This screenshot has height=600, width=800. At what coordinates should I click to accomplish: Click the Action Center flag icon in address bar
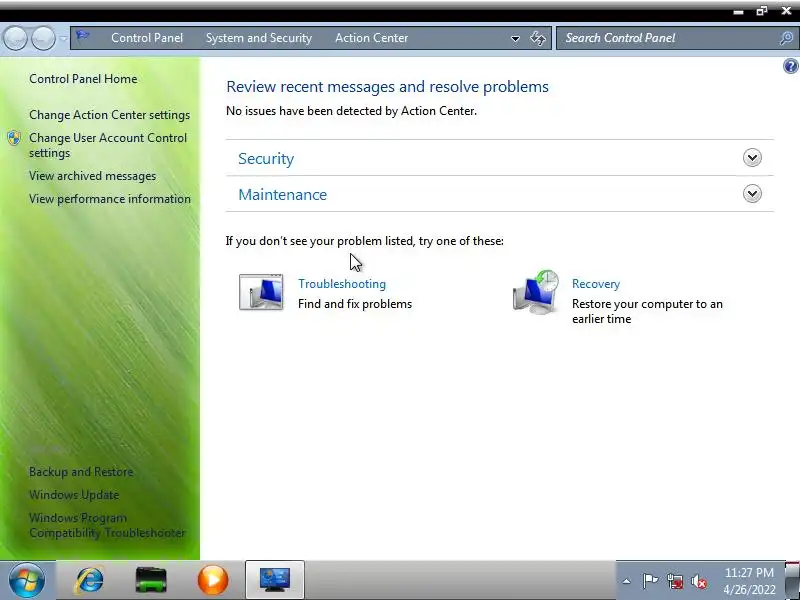point(82,37)
